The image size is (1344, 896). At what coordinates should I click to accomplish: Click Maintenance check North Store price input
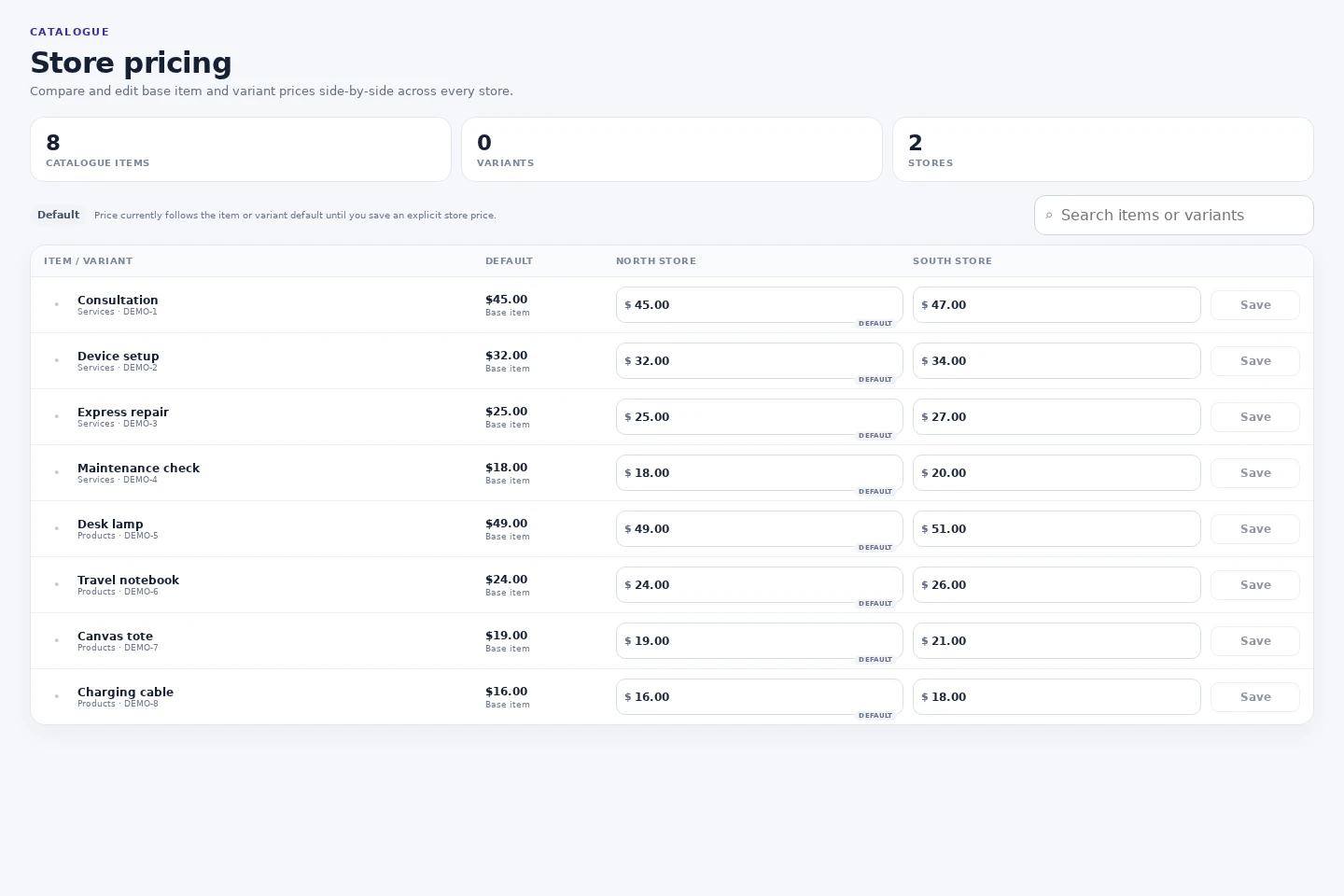(x=760, y=473)
